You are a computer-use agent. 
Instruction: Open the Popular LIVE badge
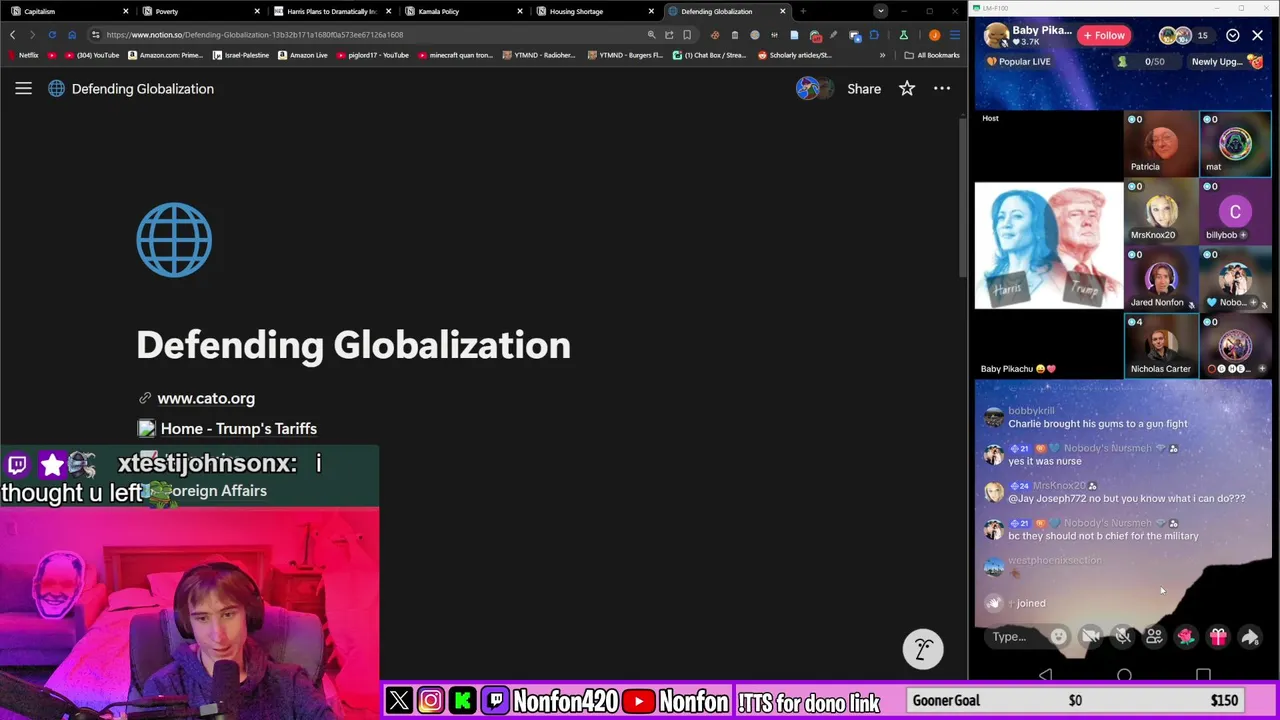1018,61
